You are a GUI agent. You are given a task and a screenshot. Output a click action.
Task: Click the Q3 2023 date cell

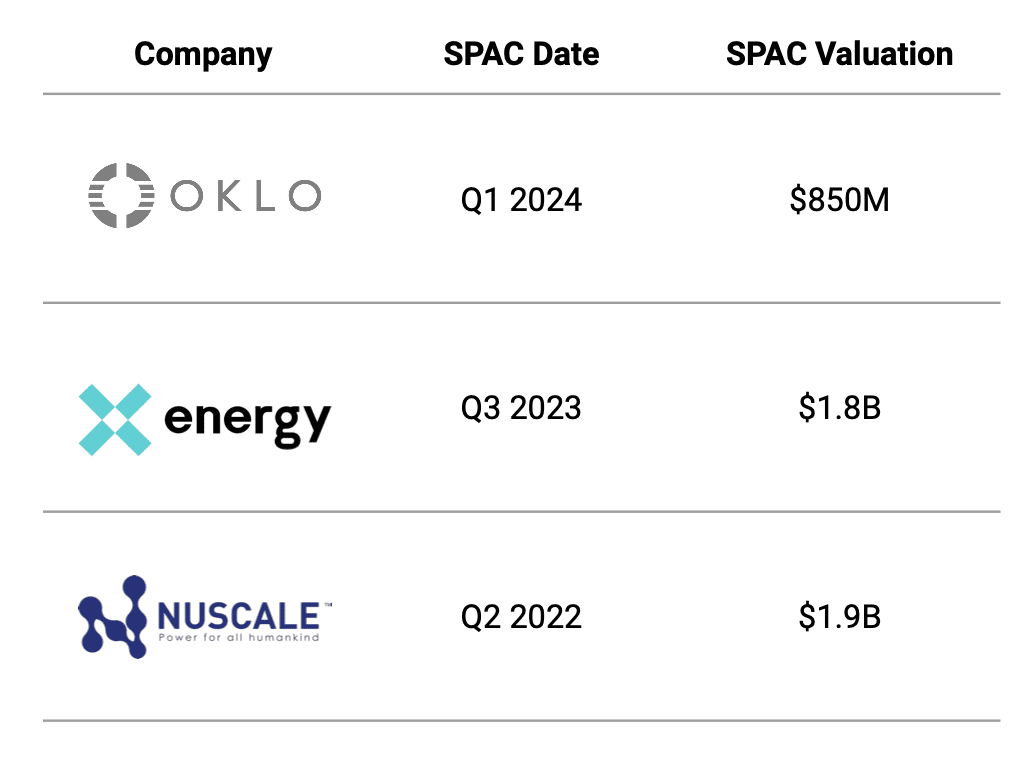coord(521,408)
